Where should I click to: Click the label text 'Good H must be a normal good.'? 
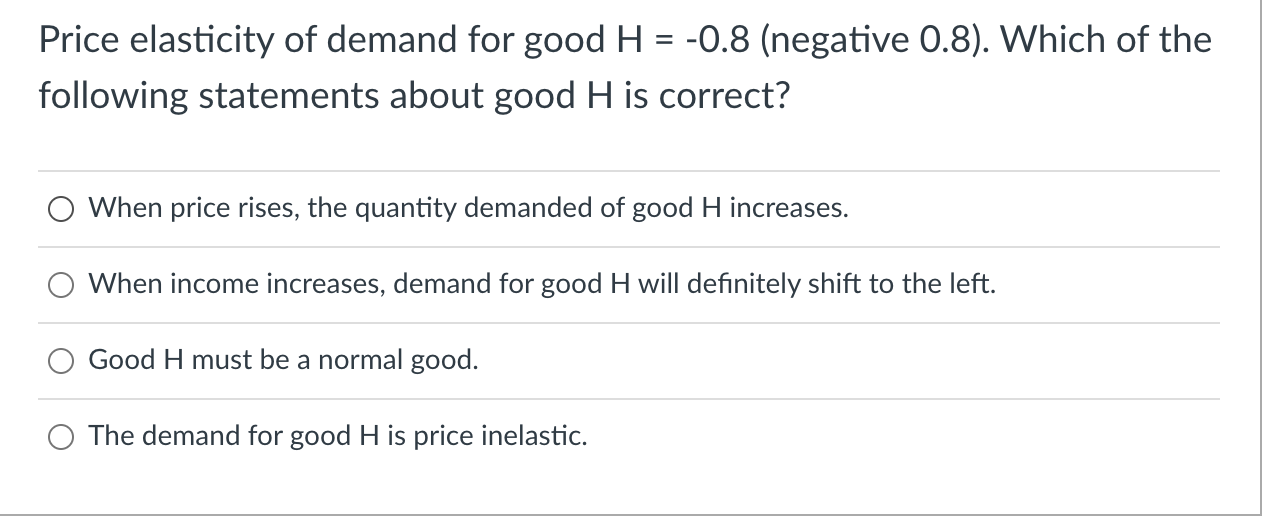pyautogui.click(x=284, y=360)
